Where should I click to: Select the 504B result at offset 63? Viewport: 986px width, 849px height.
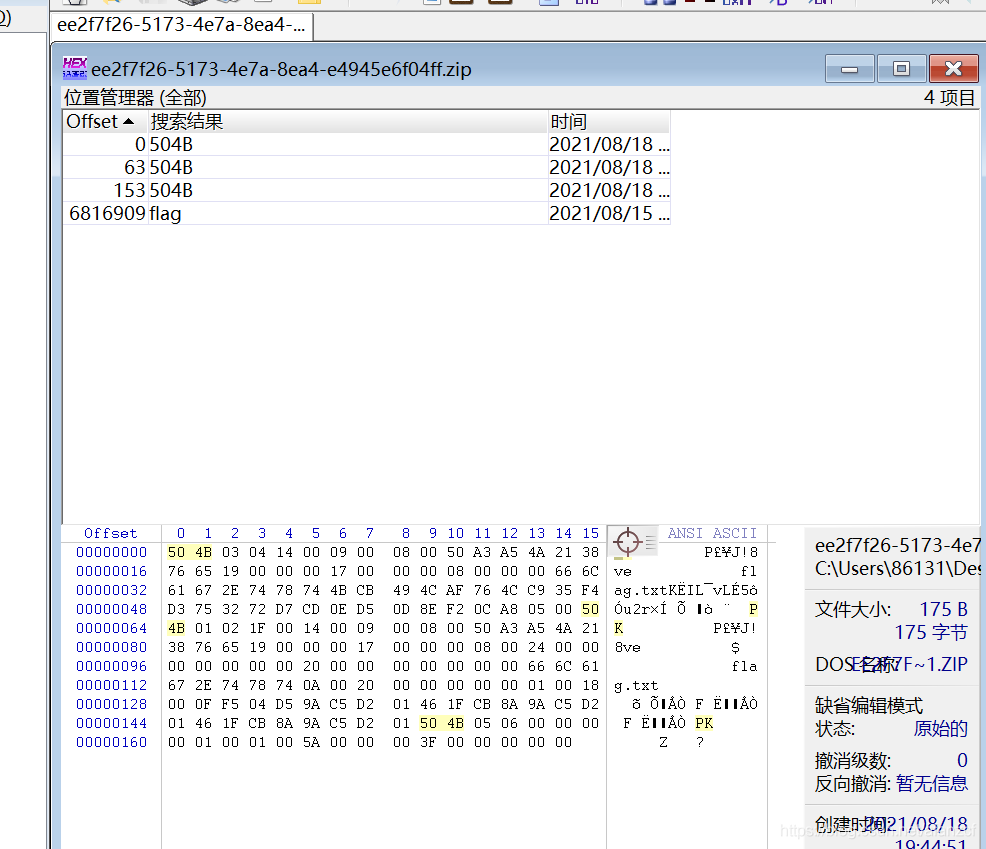[x=367, y=168]
